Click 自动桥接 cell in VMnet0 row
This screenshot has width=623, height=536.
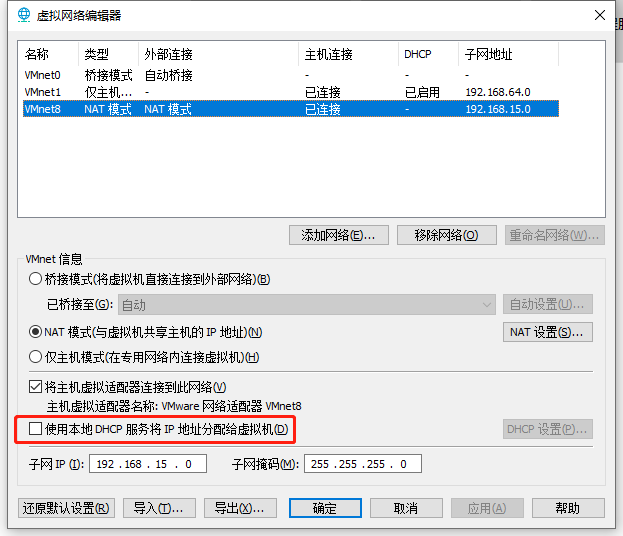[168, 75]
